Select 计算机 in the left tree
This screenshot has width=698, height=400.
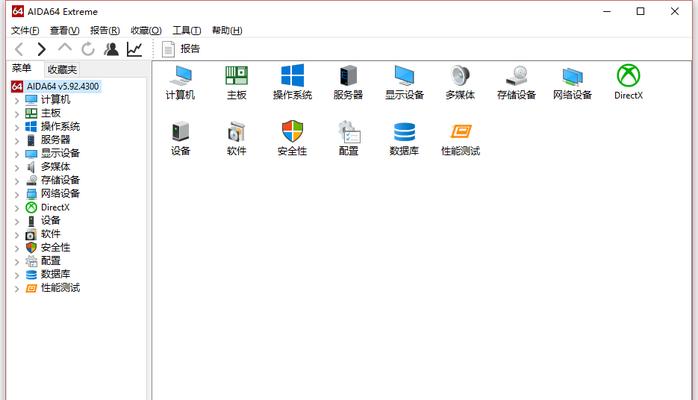(55, 100)
